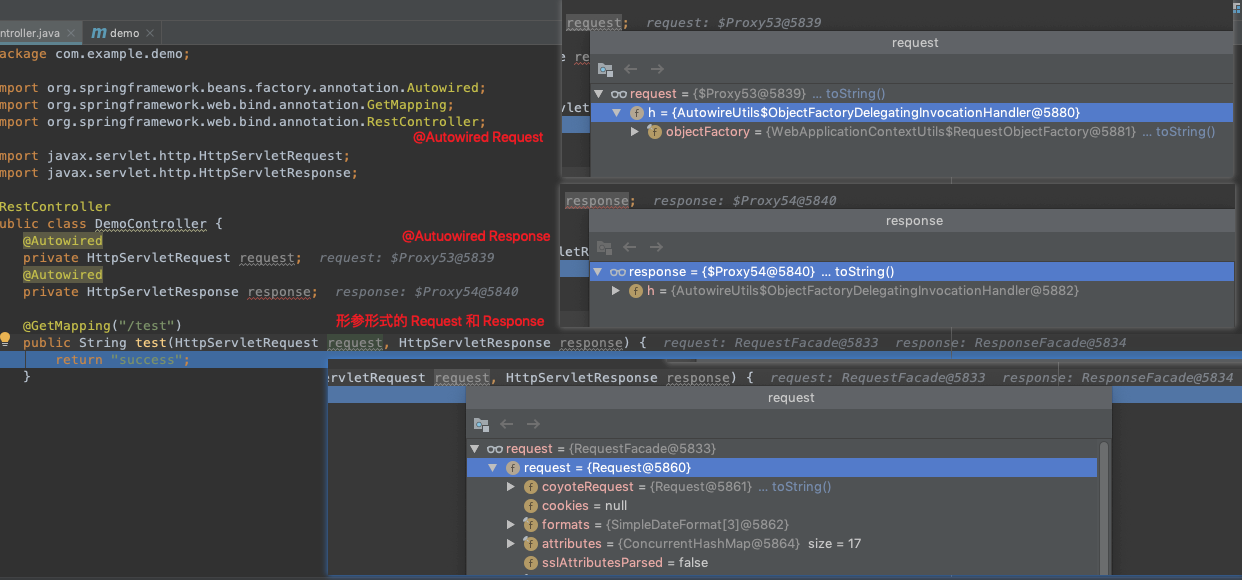The height and width of the screenshot is (580, 1242).
Task: Collapse the h @5880 invocation handler node
Action: 618,113
